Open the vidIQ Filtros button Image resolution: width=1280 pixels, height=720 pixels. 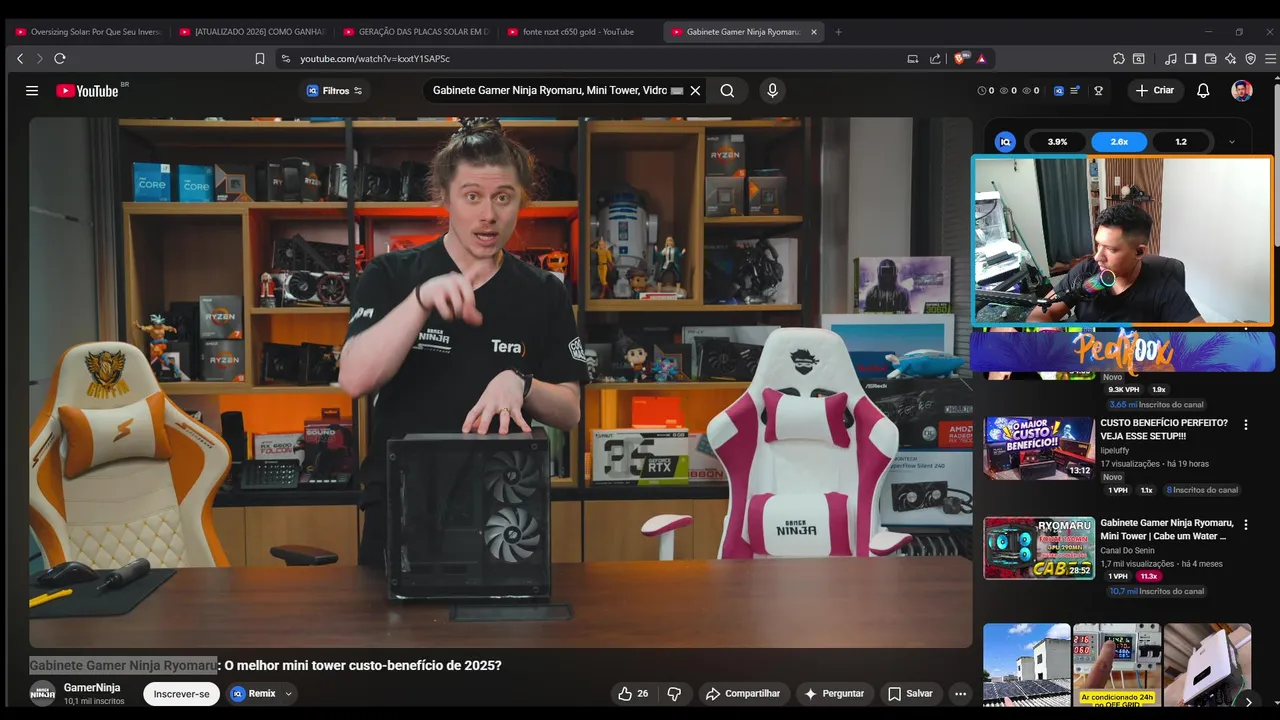(x=335, y=91)
